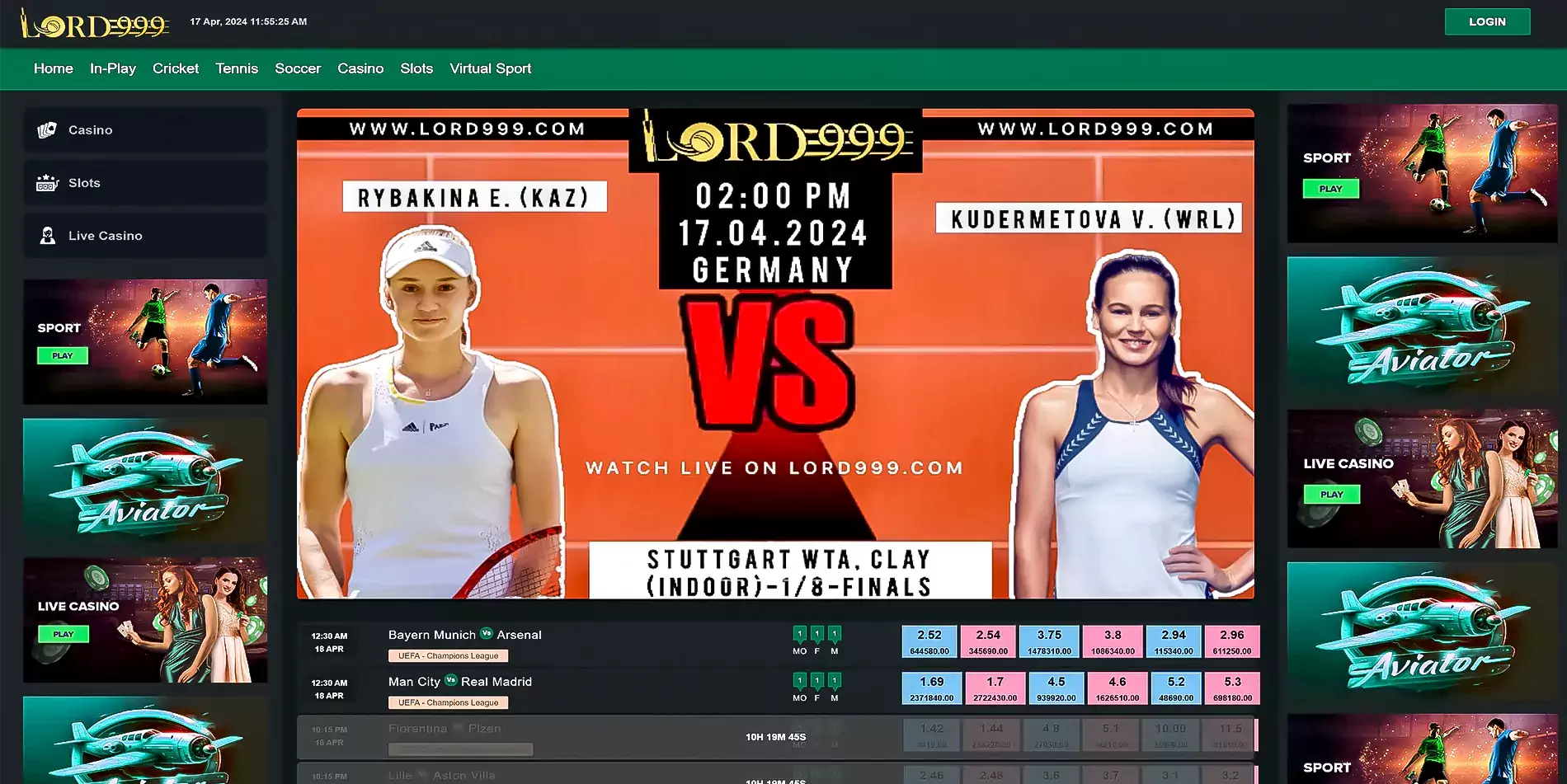This screenshot has width=1567, height=784.
Task: Click the Slots machine icon in sidebar
Action: tap(47, 183)
